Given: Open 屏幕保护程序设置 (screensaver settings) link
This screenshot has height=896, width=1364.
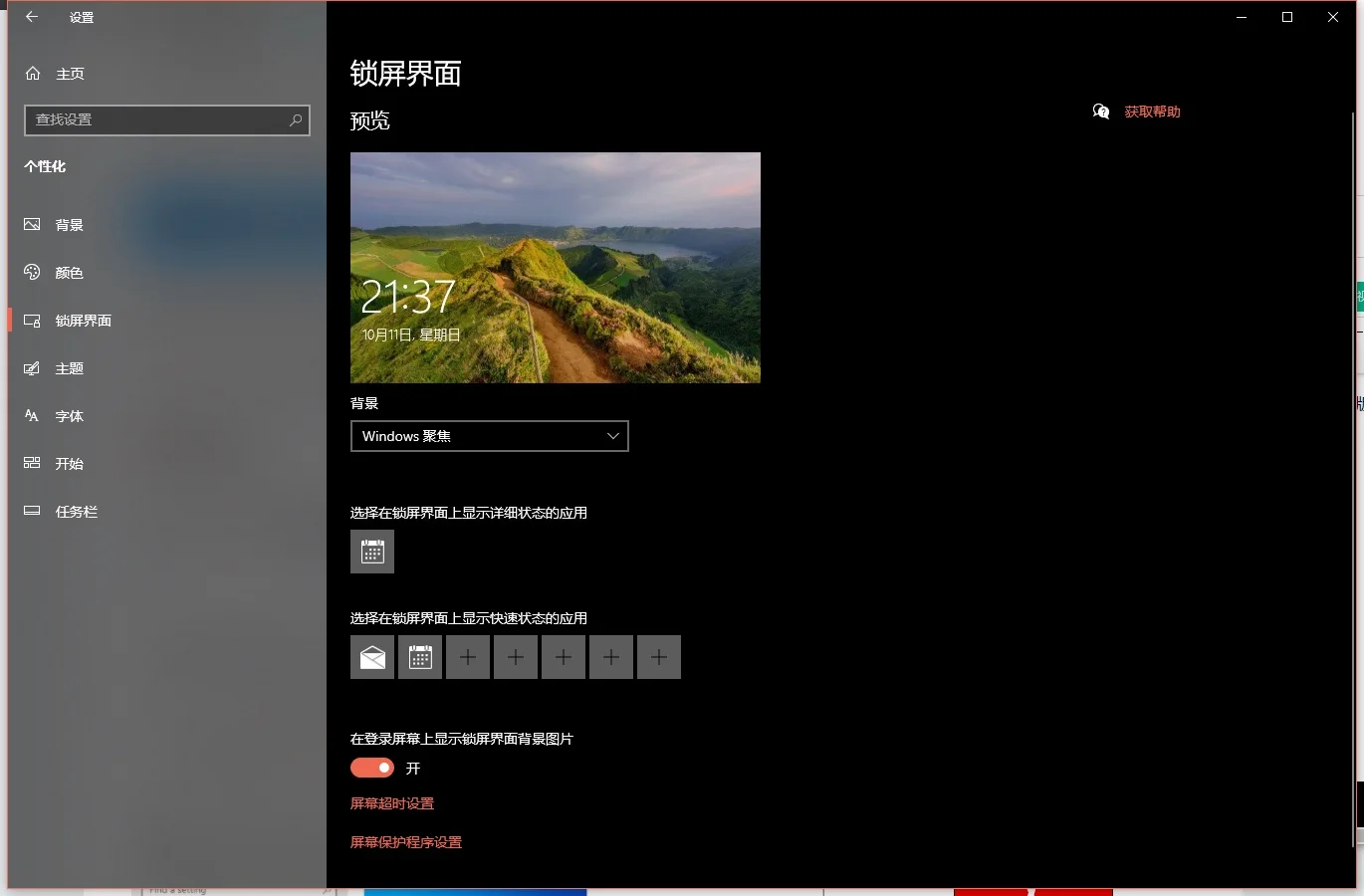Looking at the screenshot, I should (x=406, y=841).
